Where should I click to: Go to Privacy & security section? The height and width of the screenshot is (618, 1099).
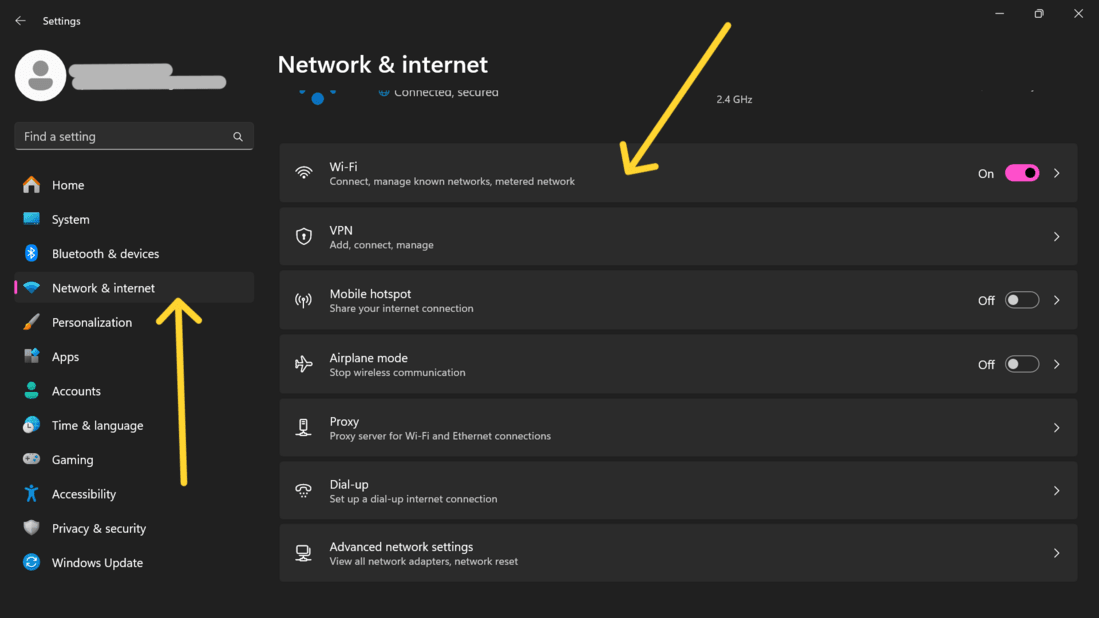tap(98, 528)
